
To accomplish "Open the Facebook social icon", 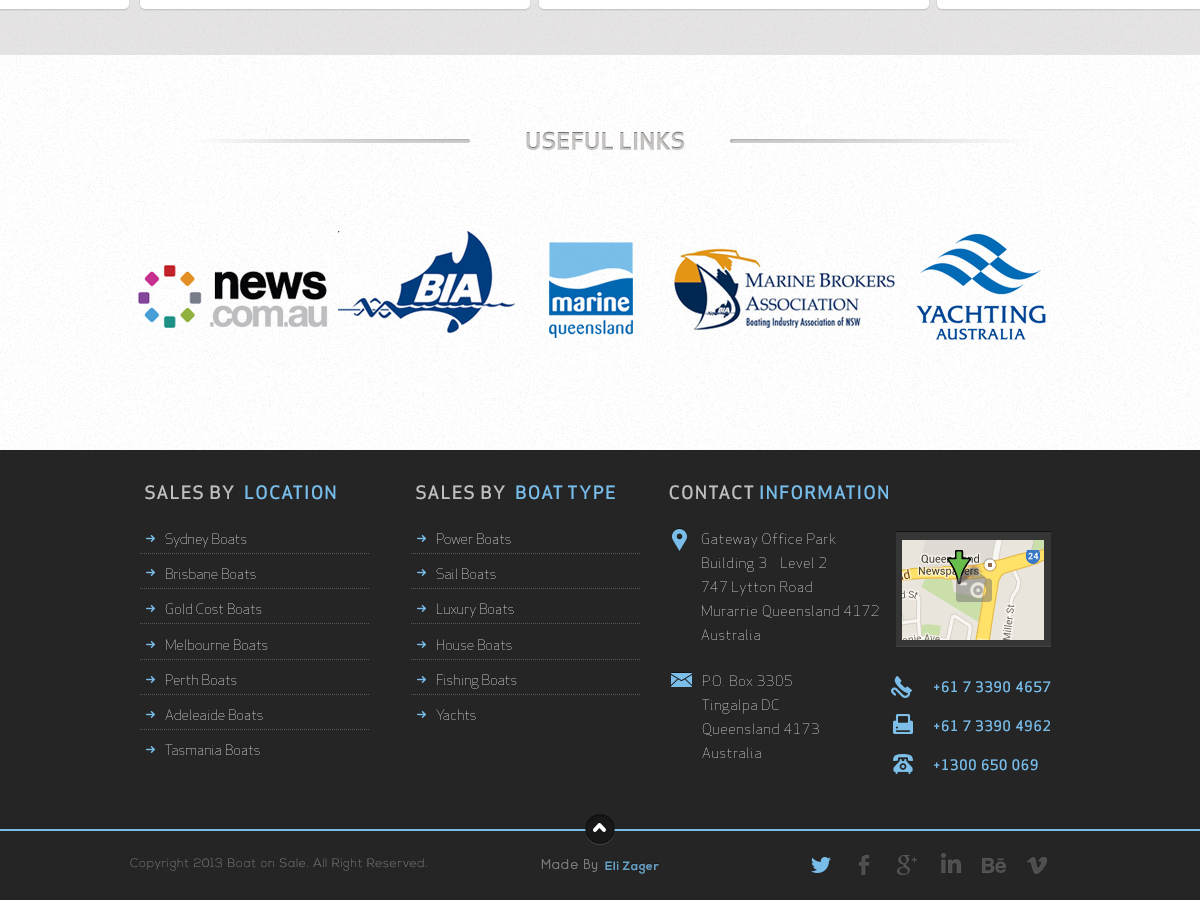I will pyautogui.click(x=864, y=865).
